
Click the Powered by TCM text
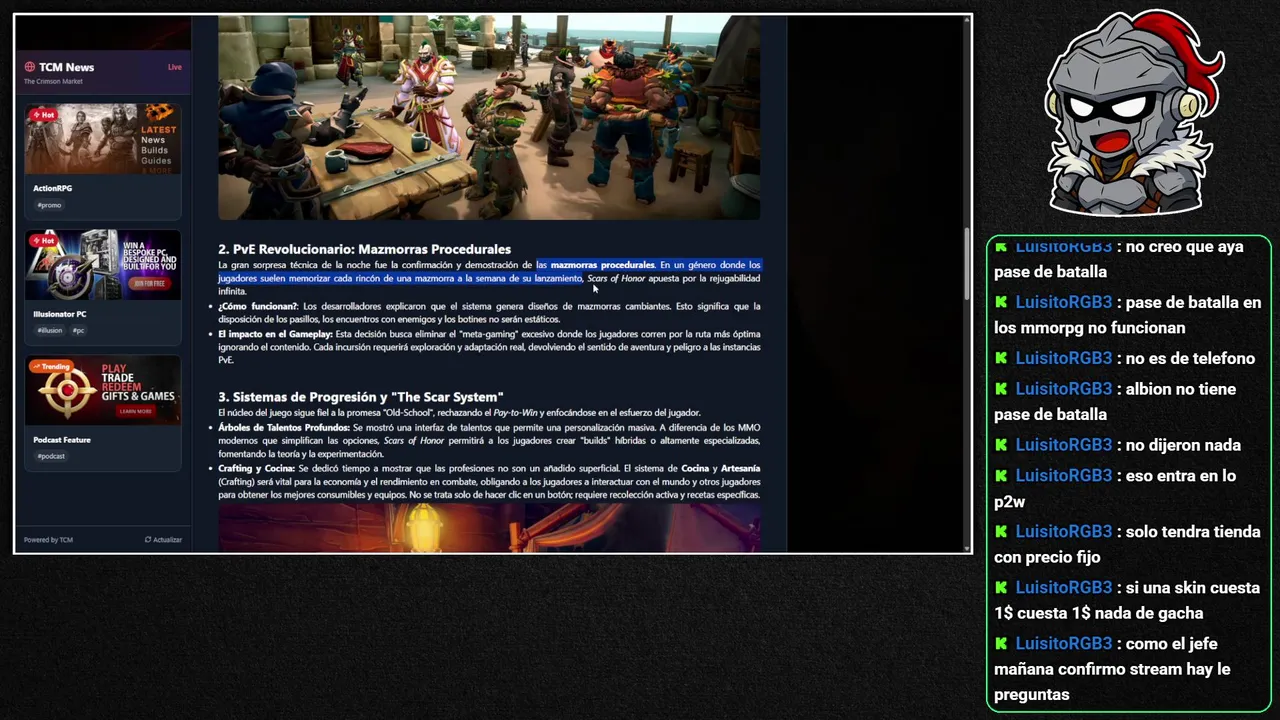[x=48, y=540]
